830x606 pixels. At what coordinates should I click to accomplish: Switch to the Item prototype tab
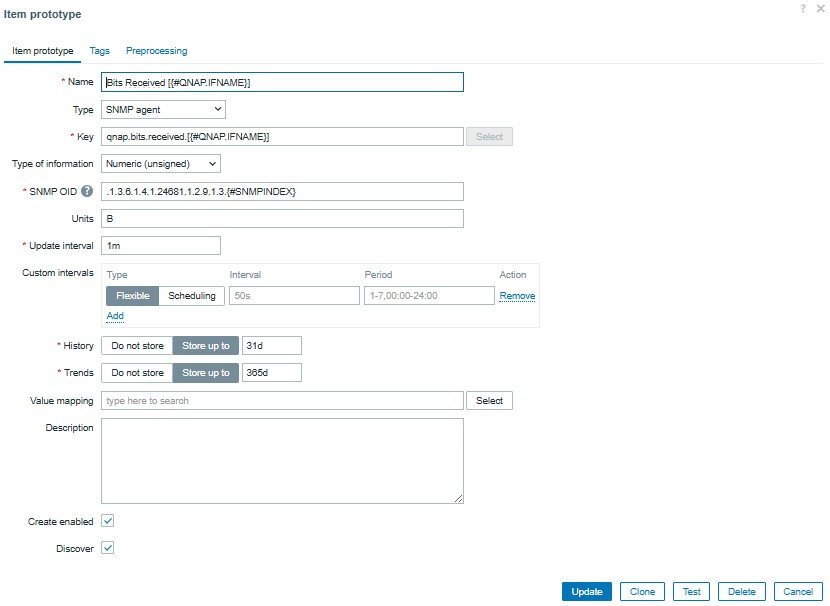coord(43,51)
